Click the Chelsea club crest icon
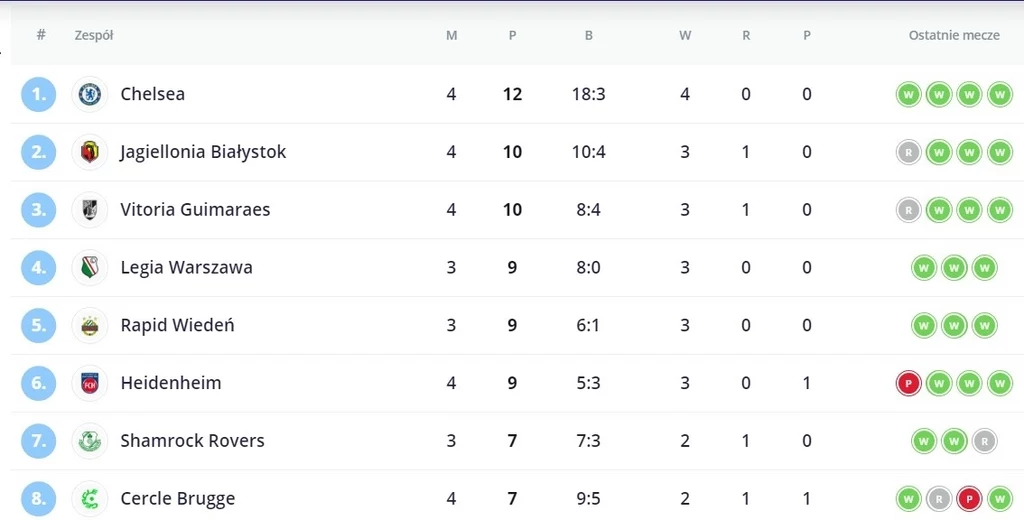Viewport: 1024px width, 520px height. [89, 94]
